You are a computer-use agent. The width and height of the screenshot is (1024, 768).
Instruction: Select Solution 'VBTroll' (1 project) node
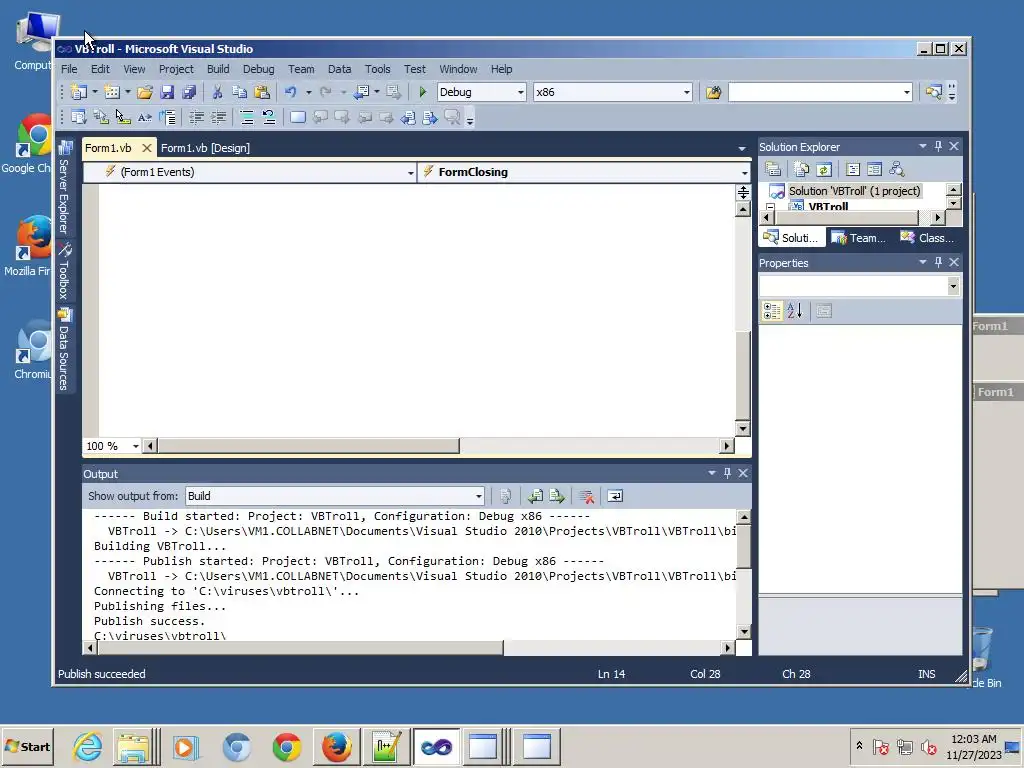click(854, 191)
